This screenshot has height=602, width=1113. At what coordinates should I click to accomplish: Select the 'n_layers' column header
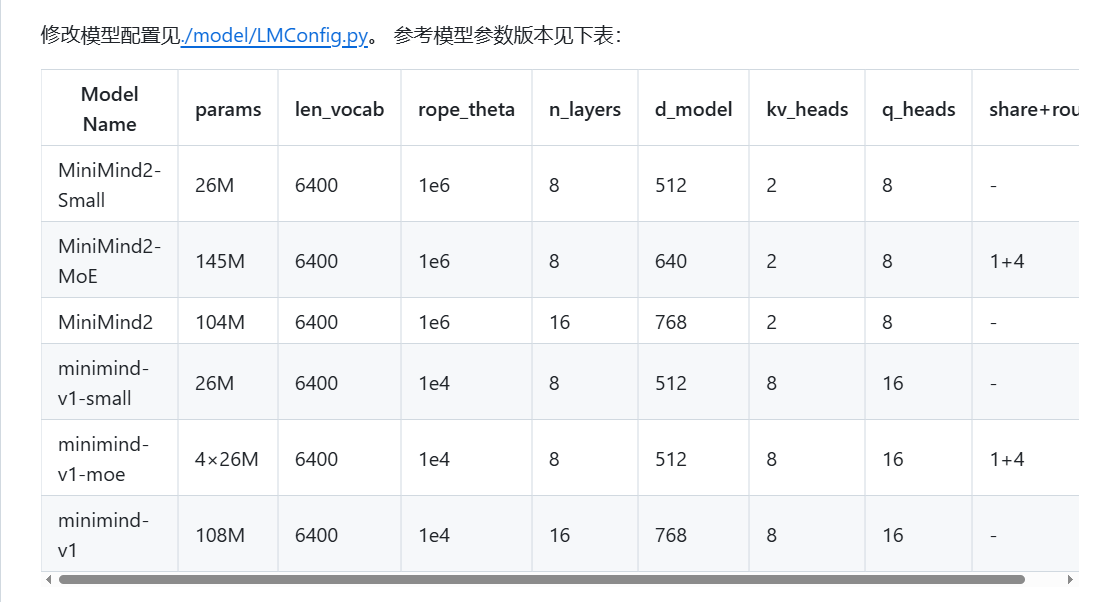585,109
